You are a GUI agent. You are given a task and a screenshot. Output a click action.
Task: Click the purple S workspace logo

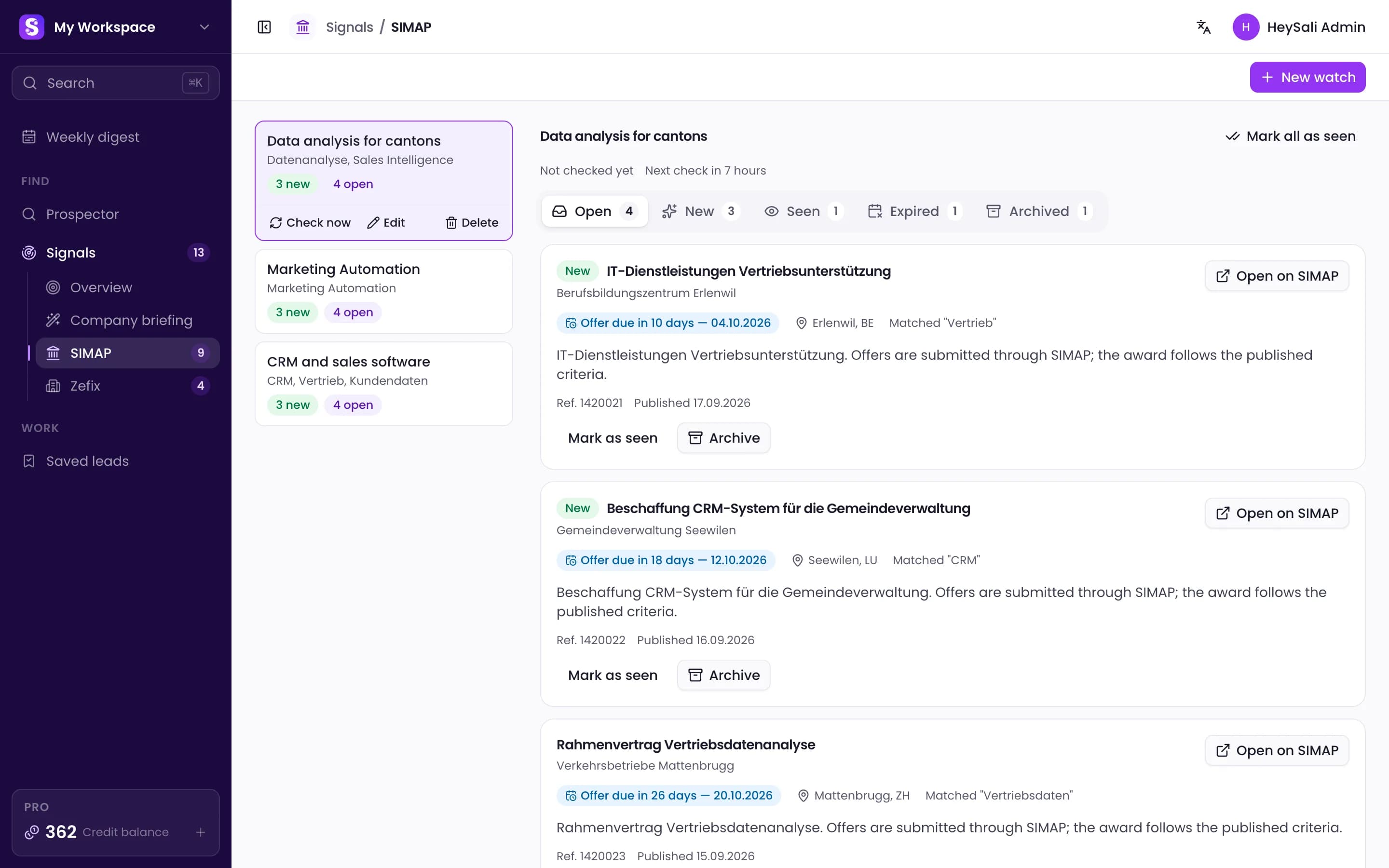(x=31, y=27)
